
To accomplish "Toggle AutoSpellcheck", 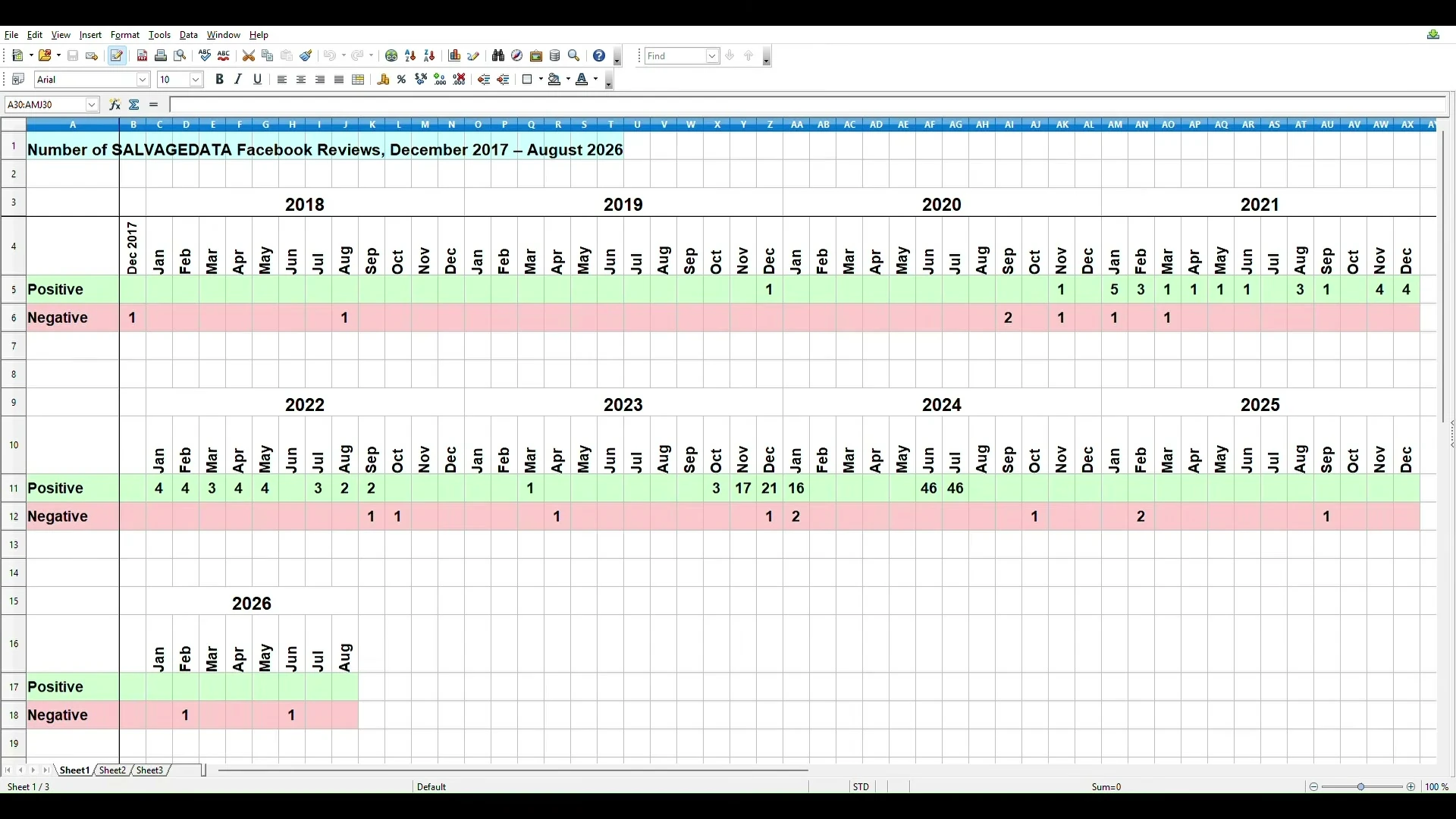I will (224, 56).
